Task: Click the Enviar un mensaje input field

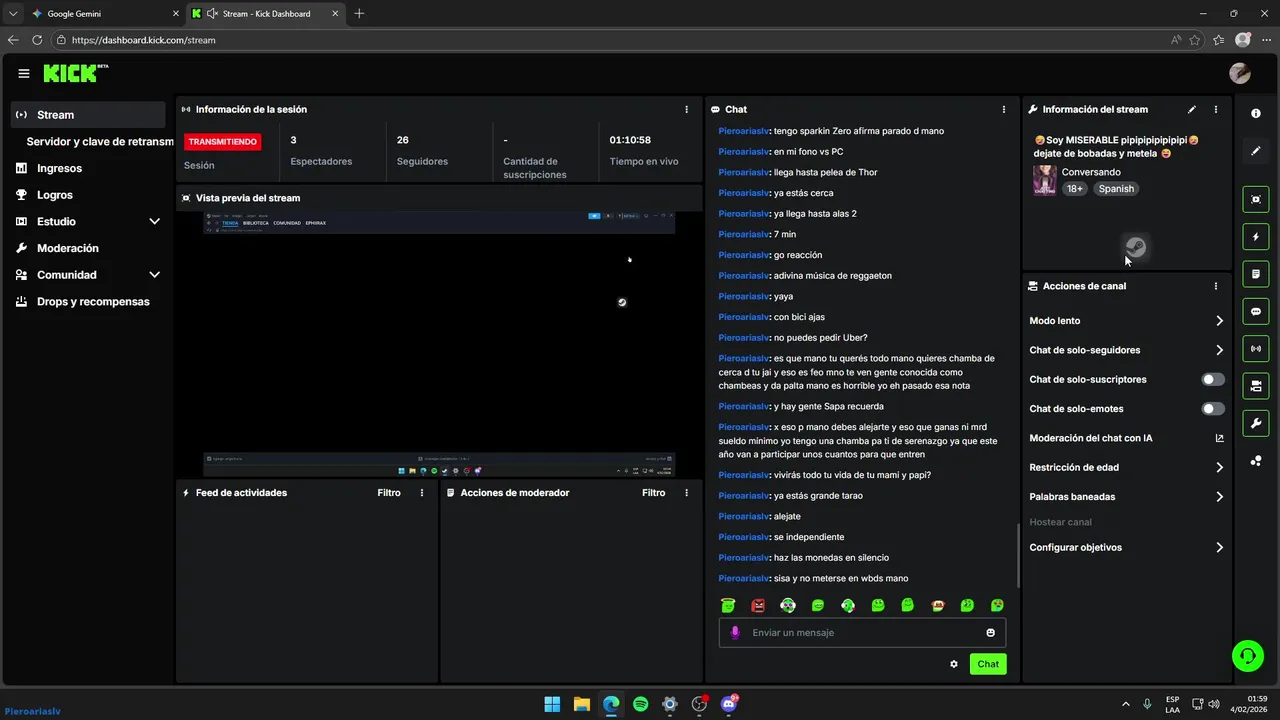Action: 862,633
